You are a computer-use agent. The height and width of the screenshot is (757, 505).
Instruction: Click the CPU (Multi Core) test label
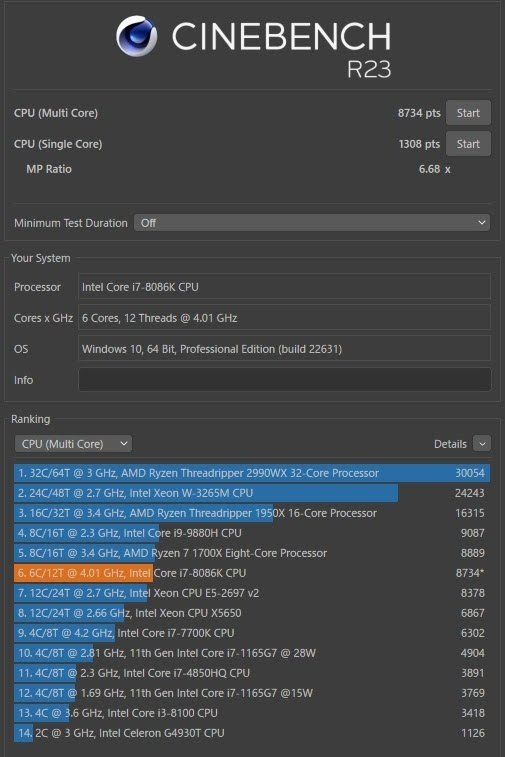pyautogui.click(x=56, y=113)
